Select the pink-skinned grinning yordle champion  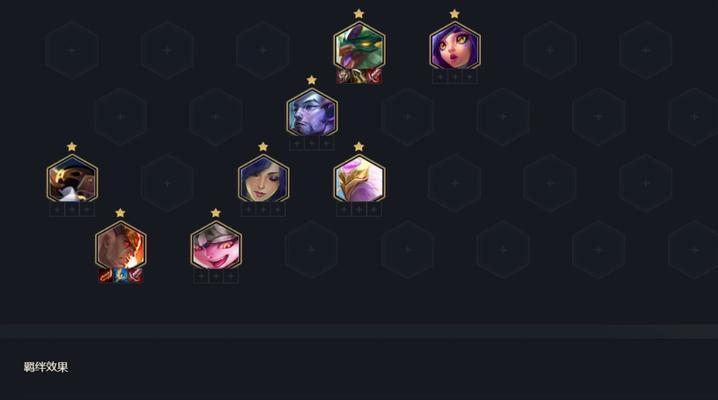[x=216, y=245]
